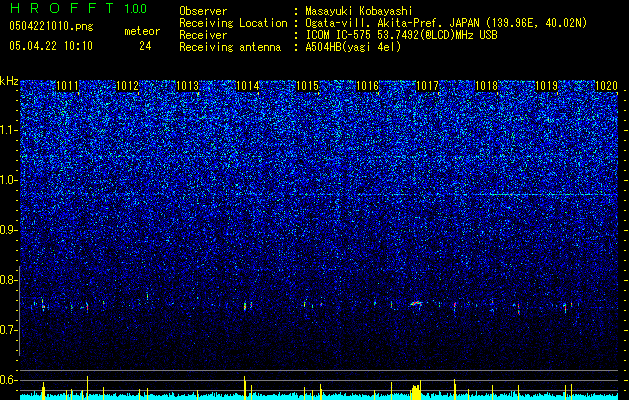Click the 1019 time marker
The width and height of the screenshot is (629, 400).
pyautogui.click(x=546, y=86)
